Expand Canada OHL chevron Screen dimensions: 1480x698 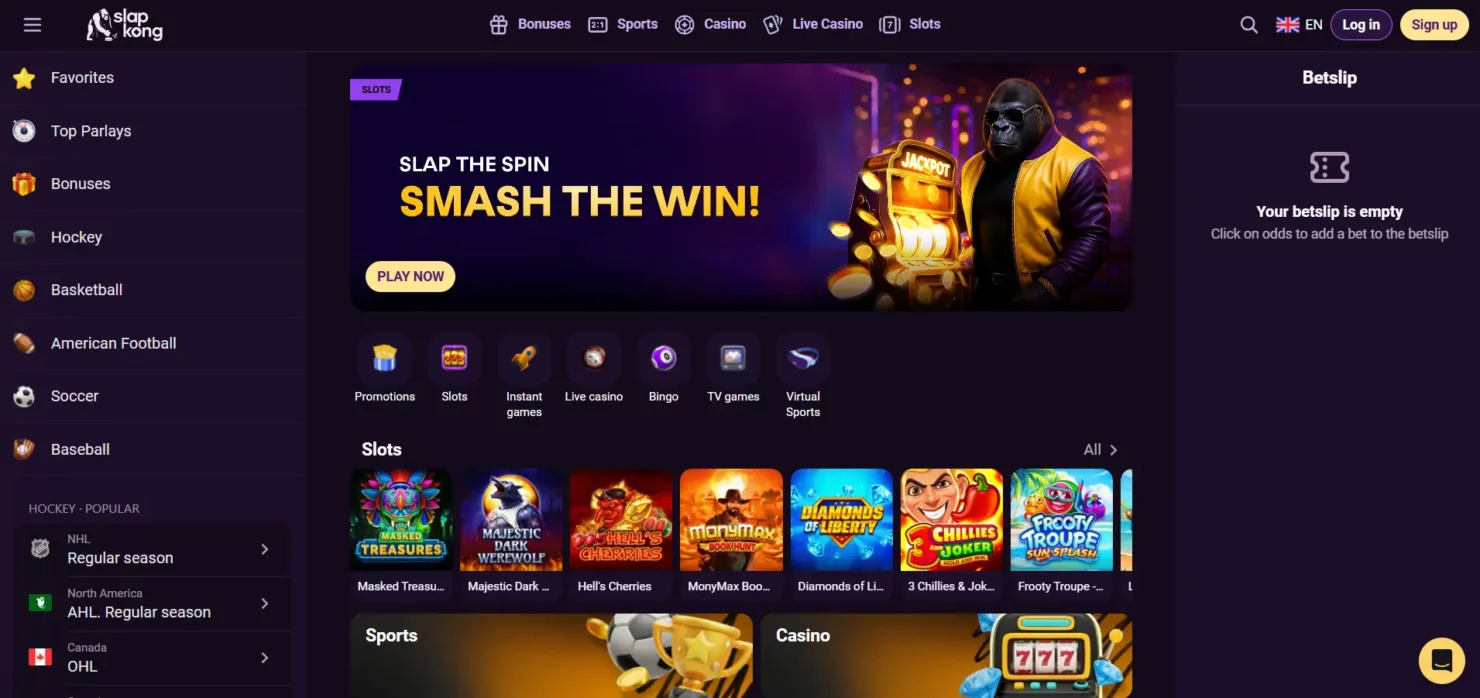(x=265, y=657)
